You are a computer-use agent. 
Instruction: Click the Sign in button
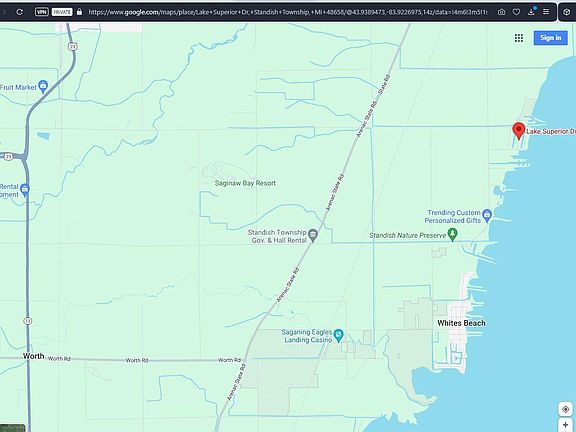550,38
